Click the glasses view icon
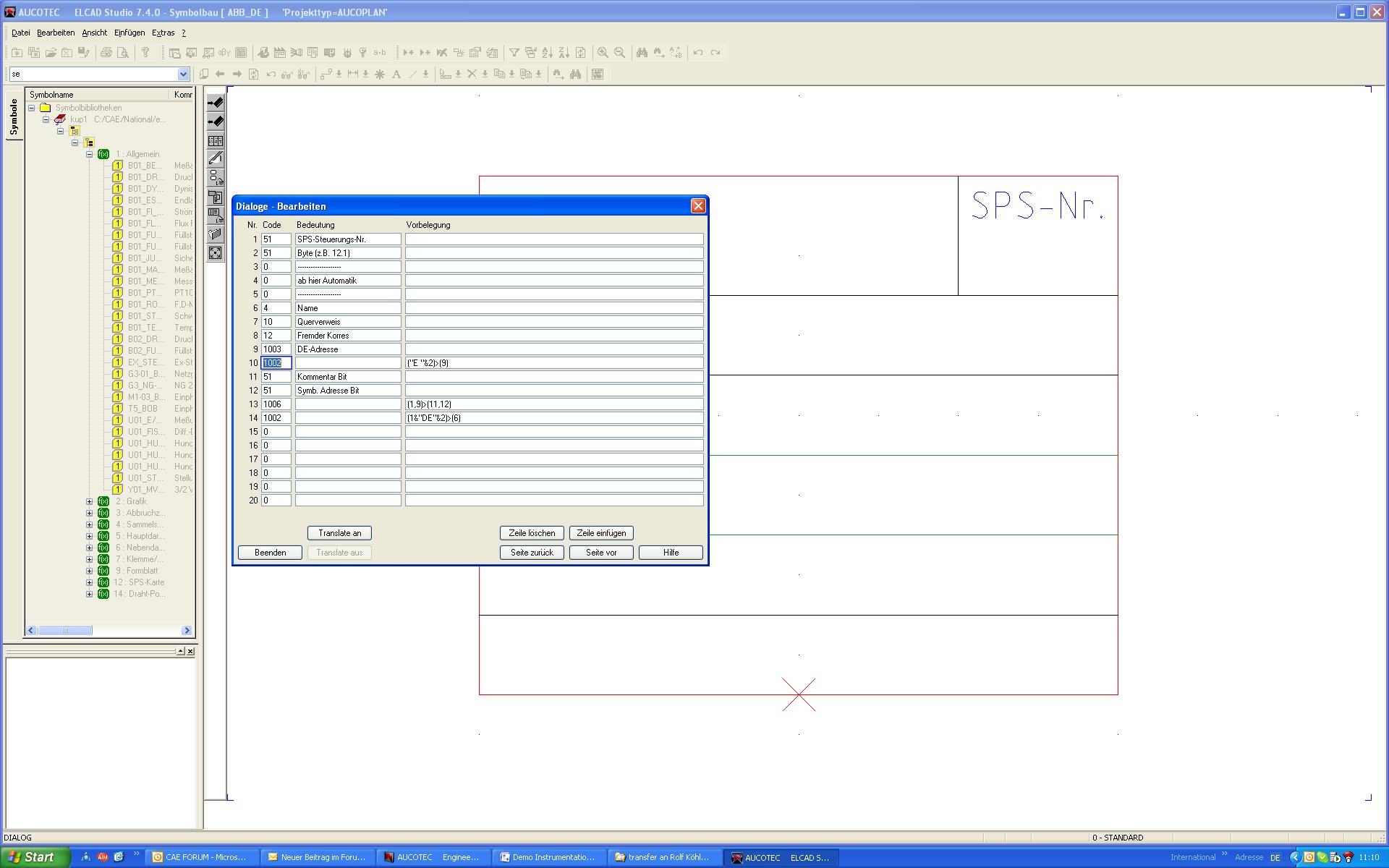1389x868 pixels. 287,74
